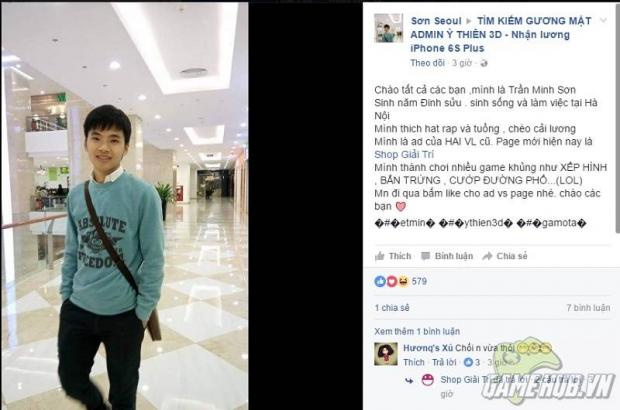The image size is (620, 410).
Task: View the 7 bình luận count
Action: (588, 308)
